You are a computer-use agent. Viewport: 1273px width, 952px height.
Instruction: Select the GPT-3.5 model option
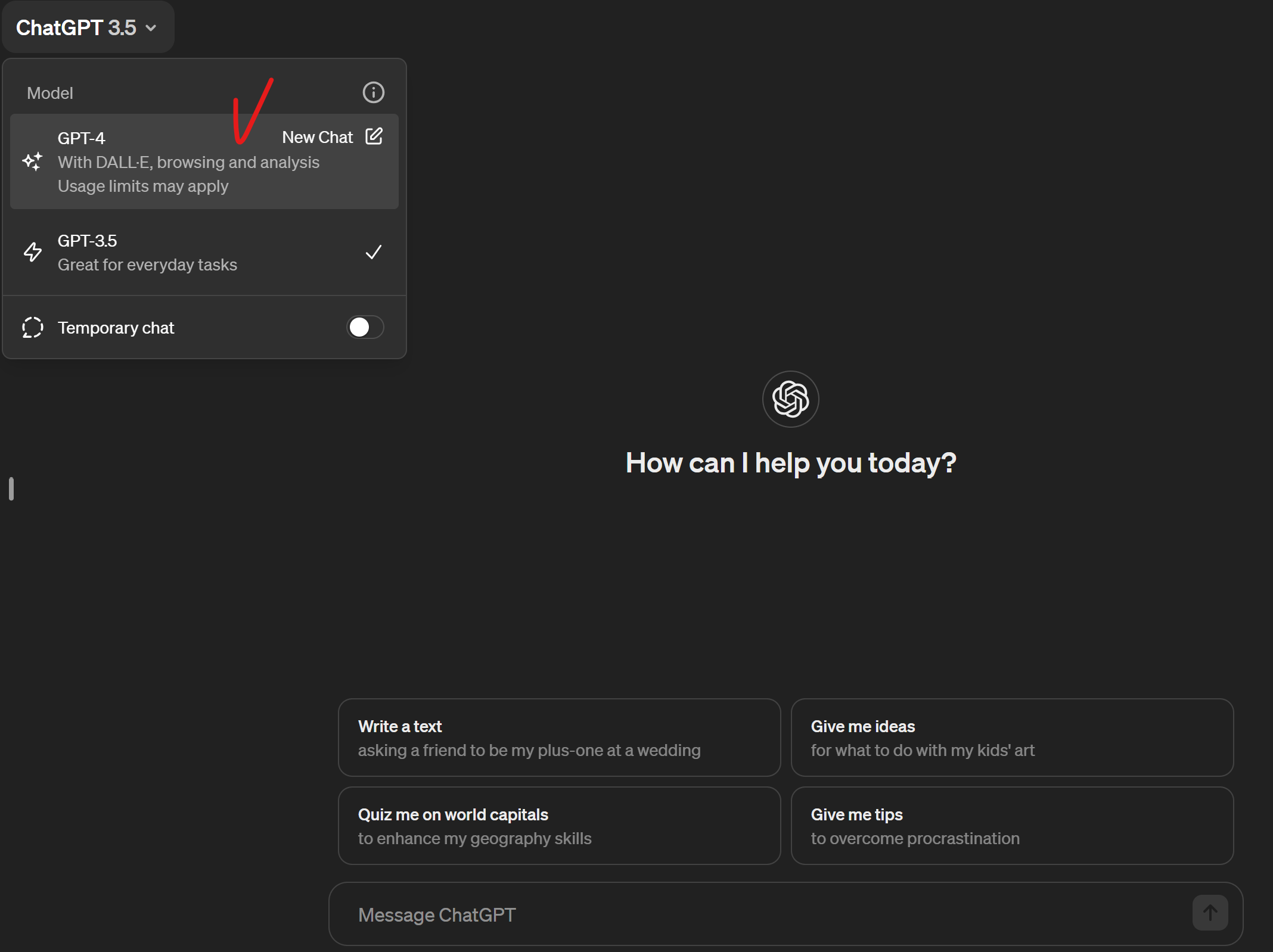click(204, 252)
